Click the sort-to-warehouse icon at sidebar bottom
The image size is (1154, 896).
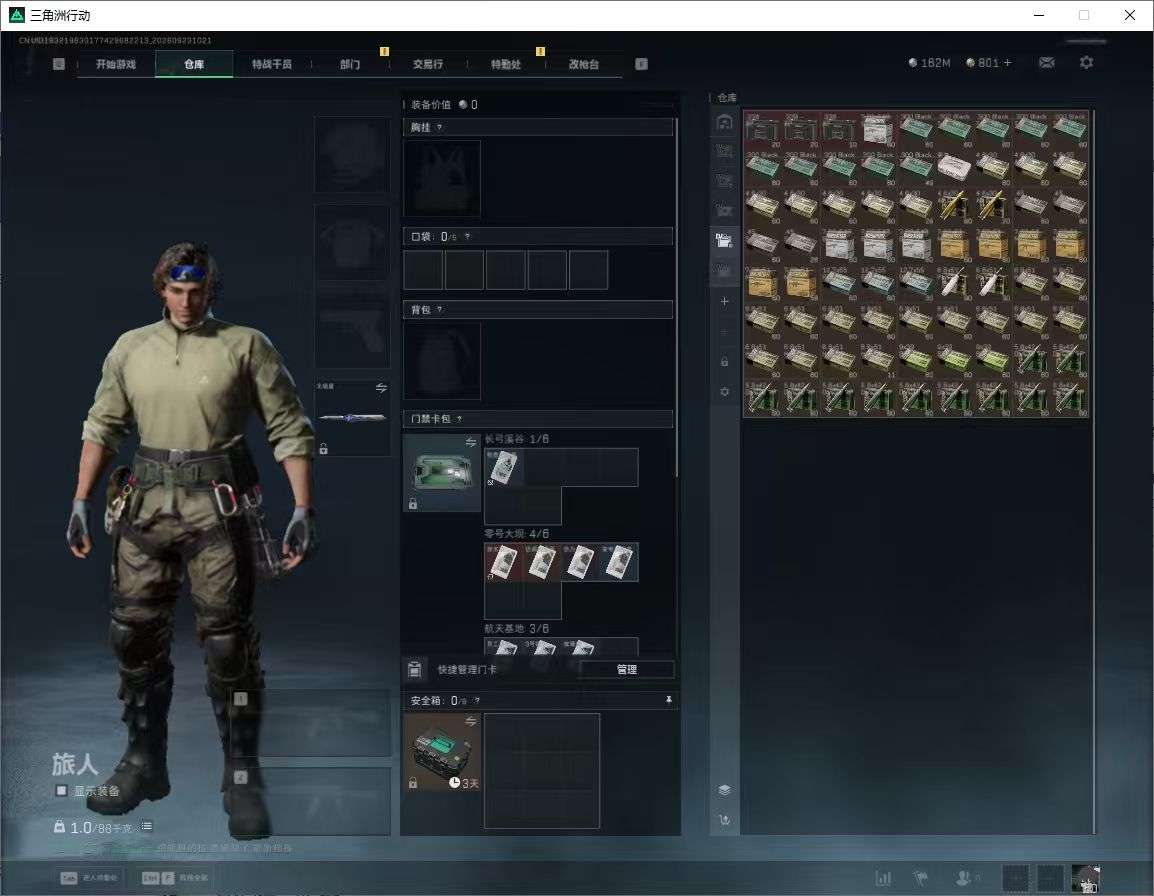pyautogui.click(x=724, y=819)
